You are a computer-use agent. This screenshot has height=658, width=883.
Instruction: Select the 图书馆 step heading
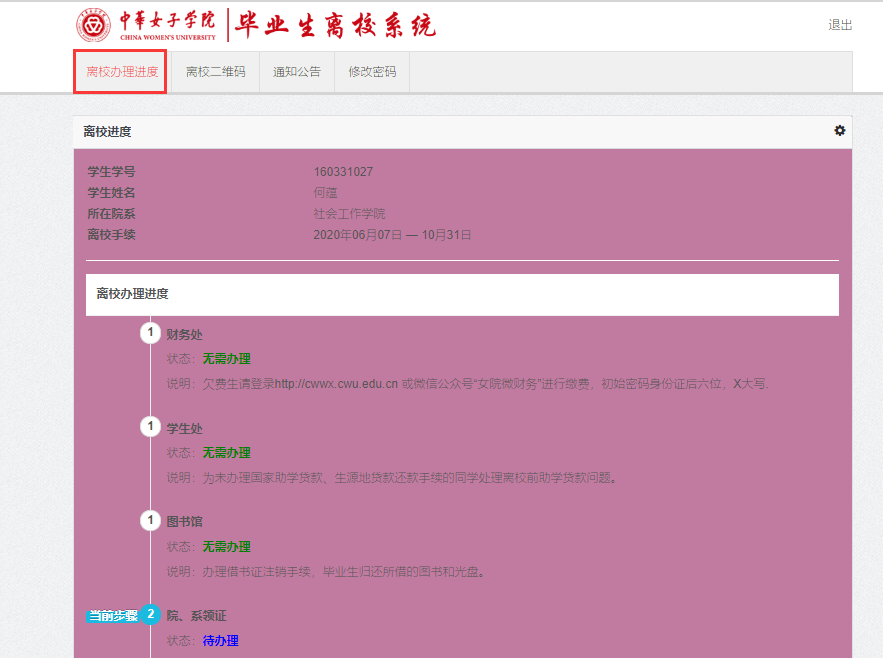185,522
